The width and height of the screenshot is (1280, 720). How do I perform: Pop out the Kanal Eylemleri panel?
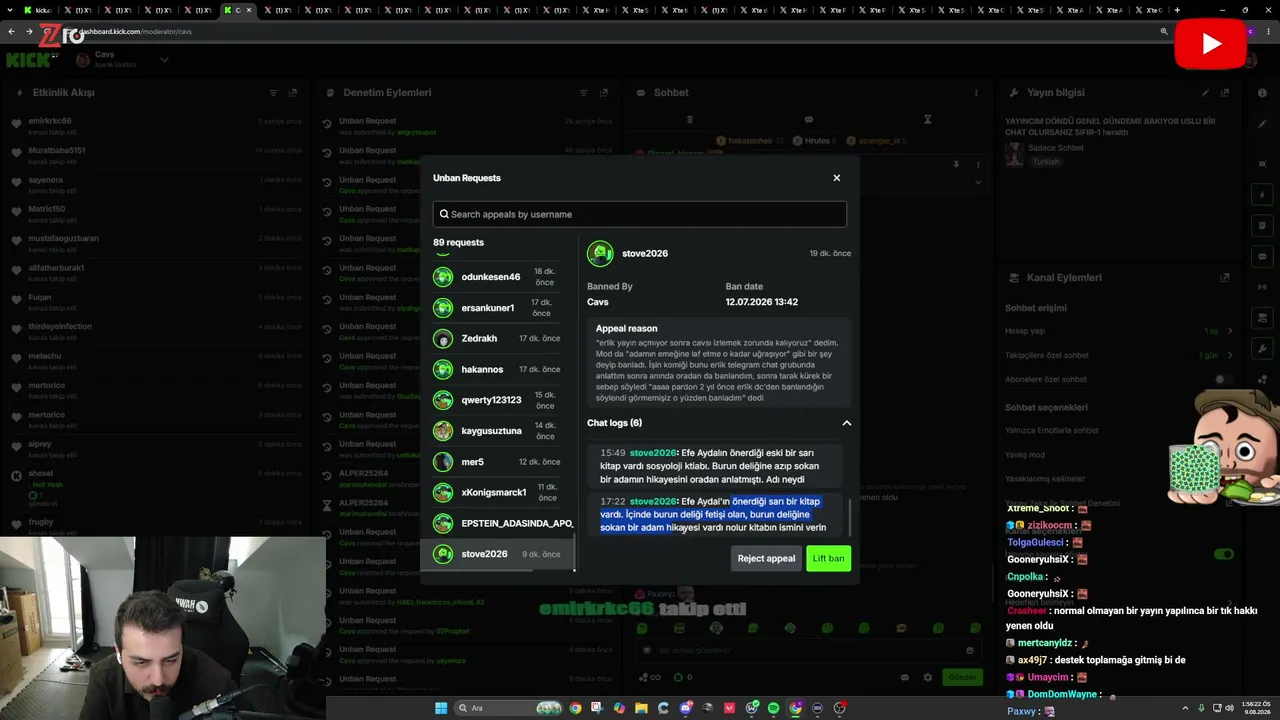1224,278
